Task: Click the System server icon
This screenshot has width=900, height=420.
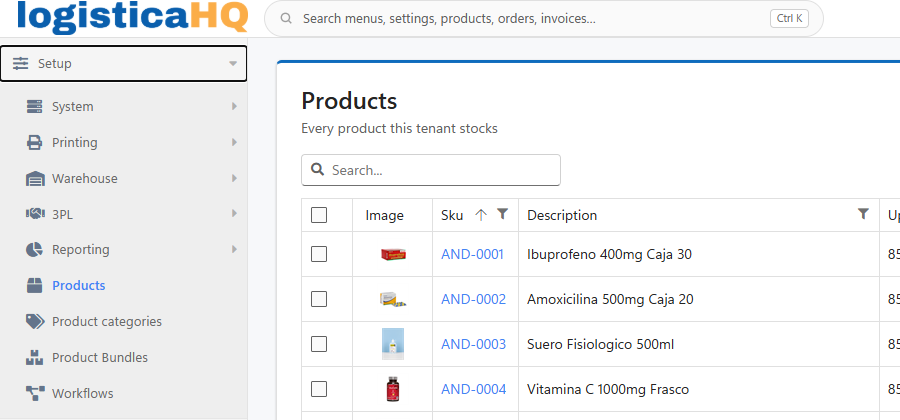Action: pos(34,107)
